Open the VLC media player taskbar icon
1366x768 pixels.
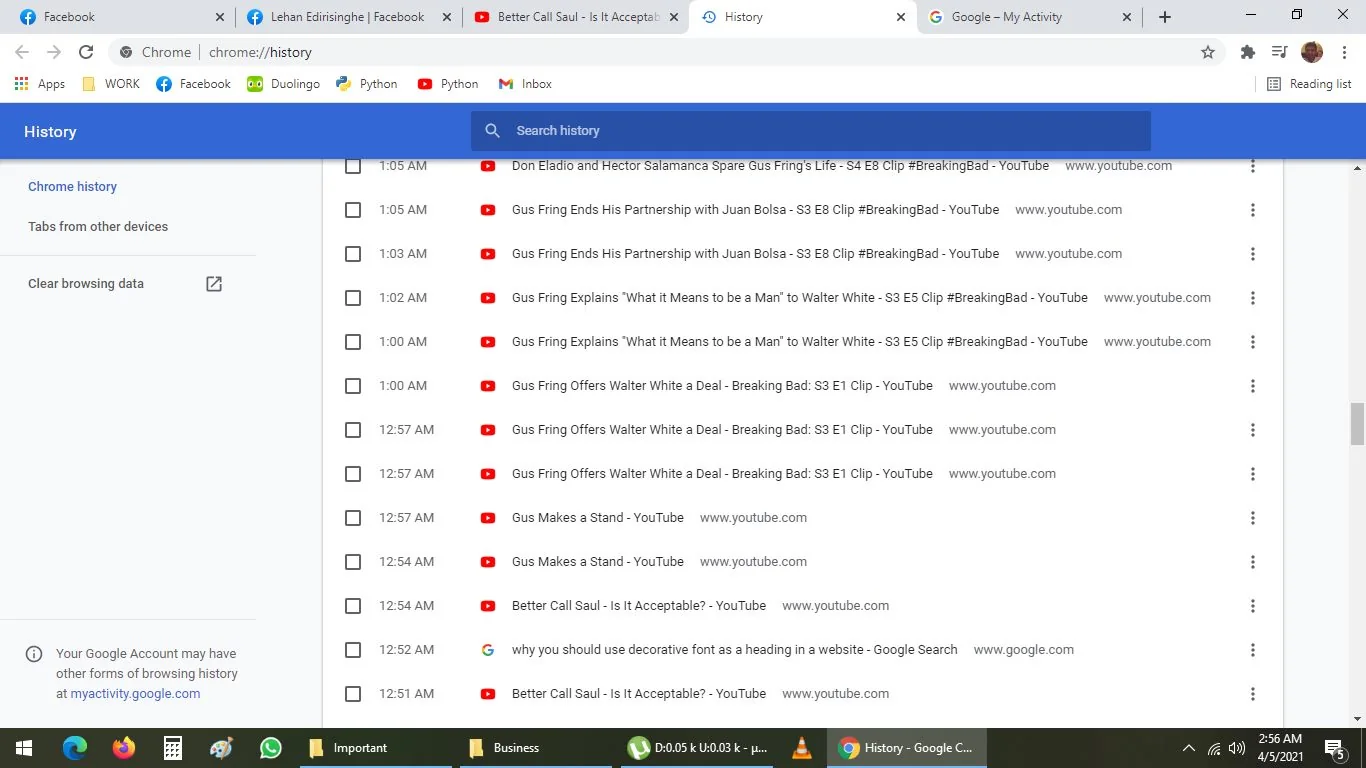point(802,748)
